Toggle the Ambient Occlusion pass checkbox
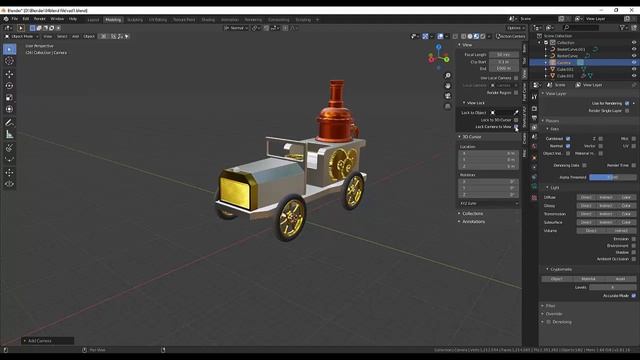This screenshot has width=640, height=360. (x=633, y=259)
